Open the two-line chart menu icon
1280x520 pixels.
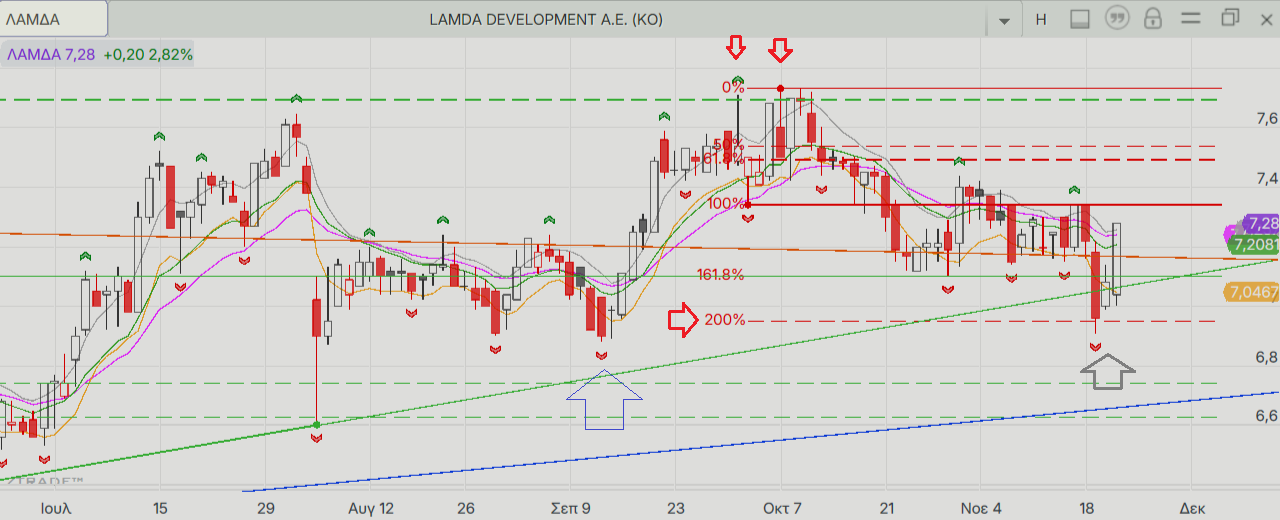click(x=1191, y=19)
